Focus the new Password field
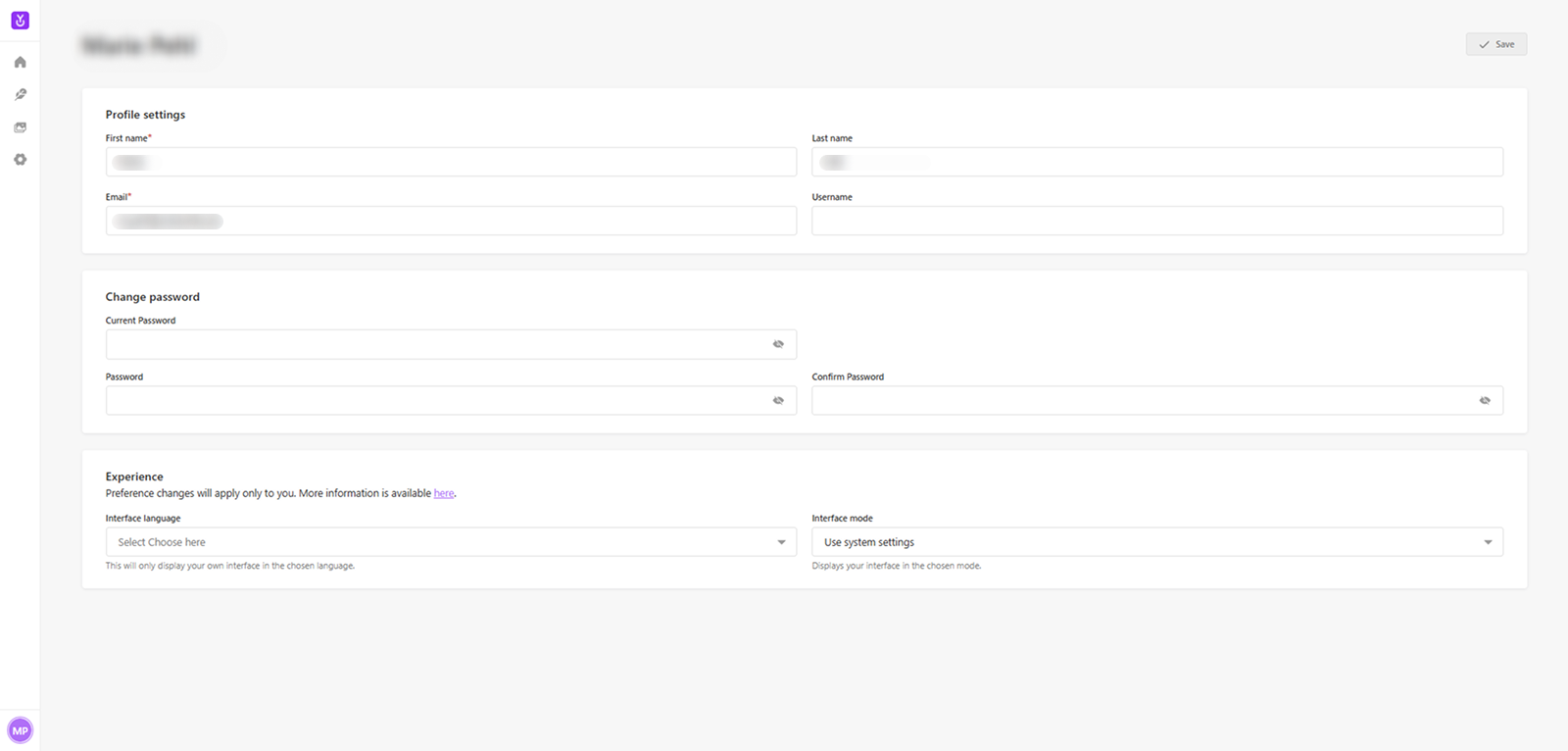 click(x=451, y=400)
